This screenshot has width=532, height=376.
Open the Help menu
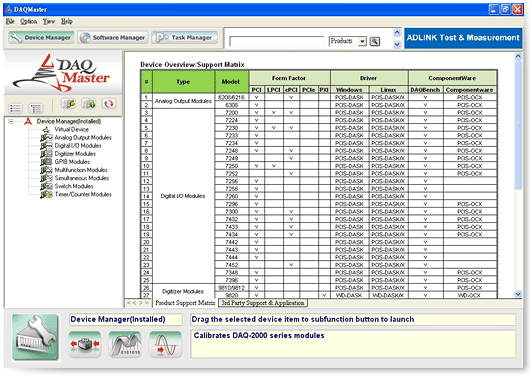[x=67, y=21]
